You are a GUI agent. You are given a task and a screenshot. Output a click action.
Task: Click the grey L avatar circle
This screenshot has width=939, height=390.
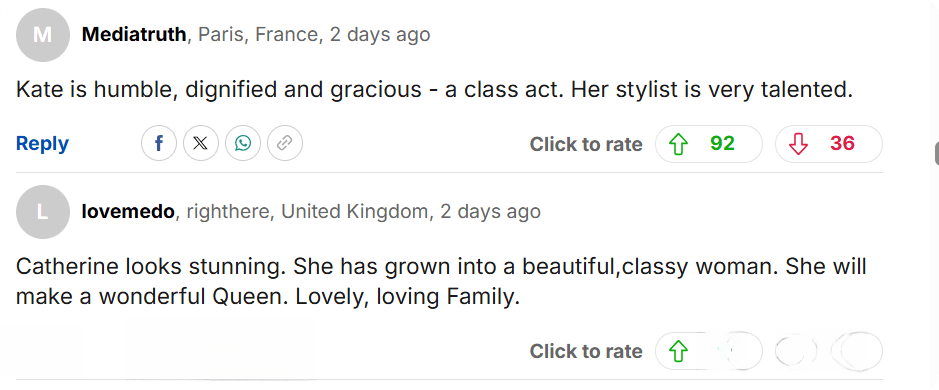click(x=43, y=211)
